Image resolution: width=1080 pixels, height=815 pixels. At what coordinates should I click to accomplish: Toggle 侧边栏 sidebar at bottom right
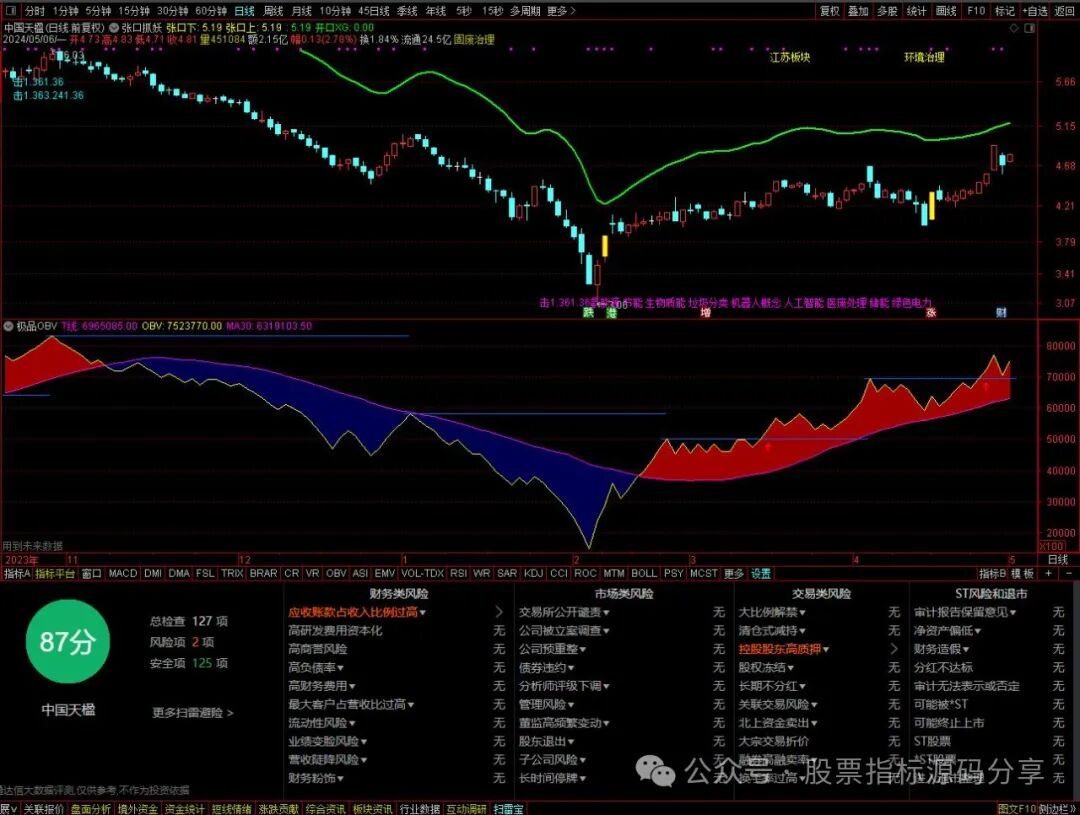(1057, 809)
